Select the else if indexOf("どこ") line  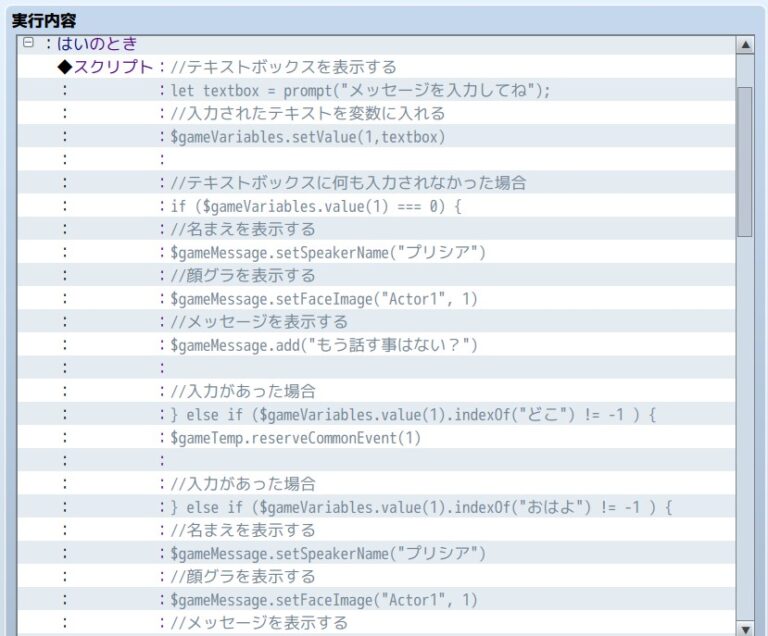click(412, 414)
